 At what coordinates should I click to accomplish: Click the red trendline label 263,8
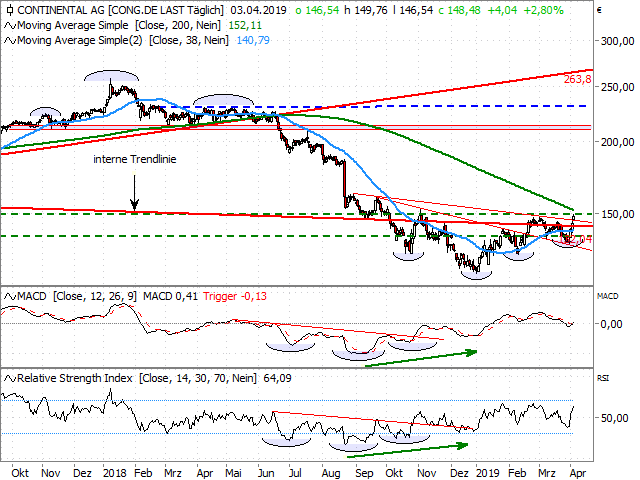[x=578, y=79]
